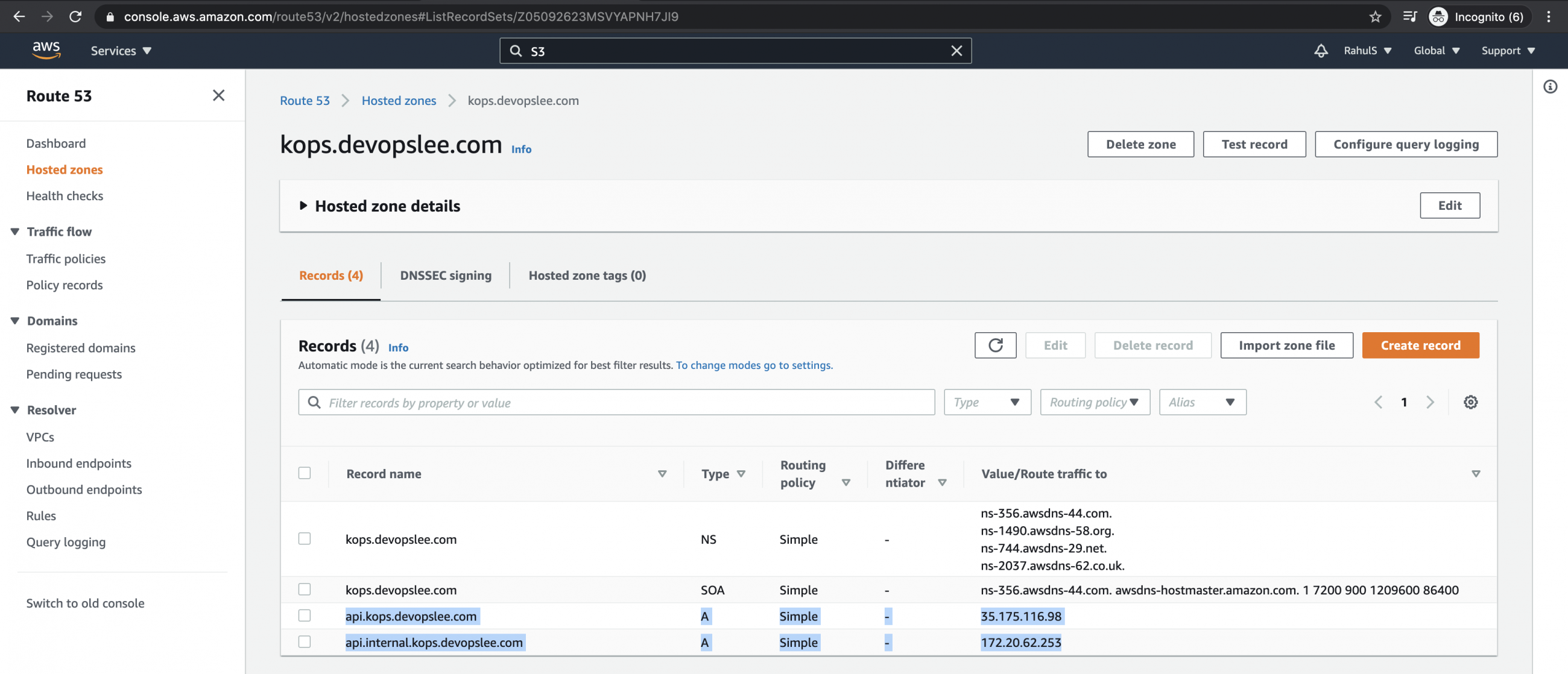Viewport: 1568px width, 674px height.
Task: Check the select-all records header checkbox
Action: [x=305, y=473]
